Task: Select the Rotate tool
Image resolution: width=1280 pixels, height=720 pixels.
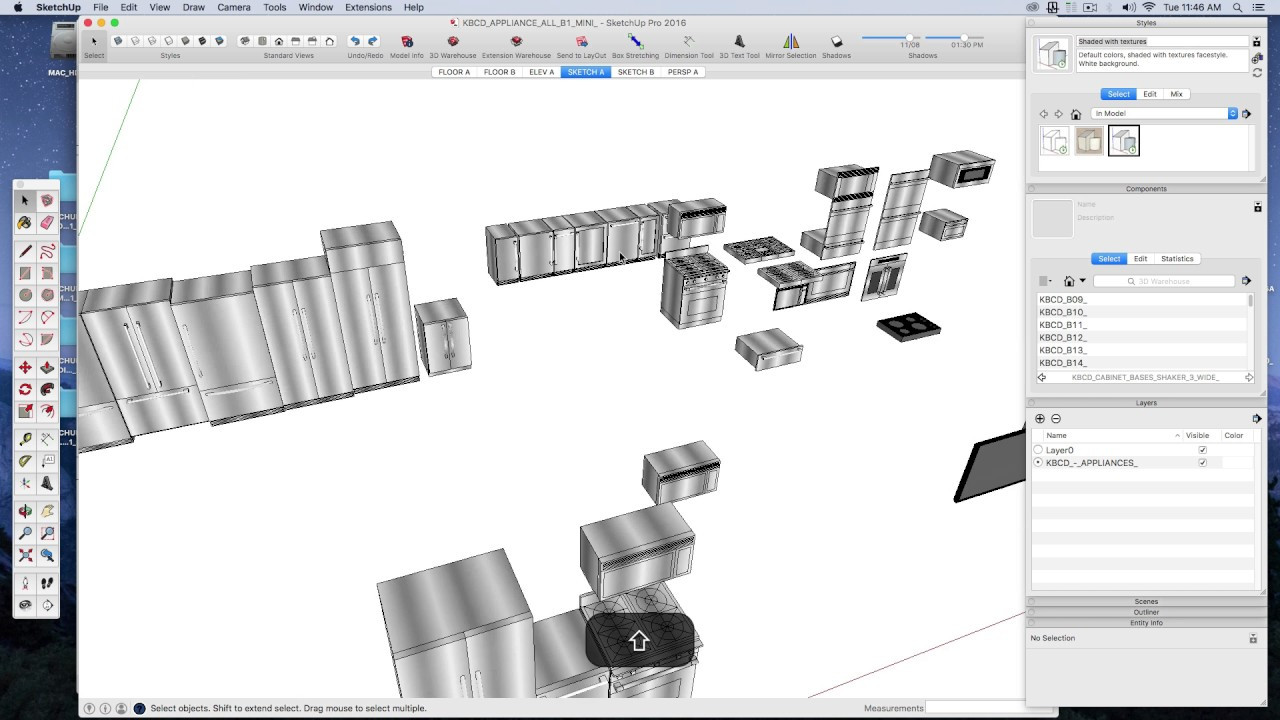Action: [x=25, y=390]
